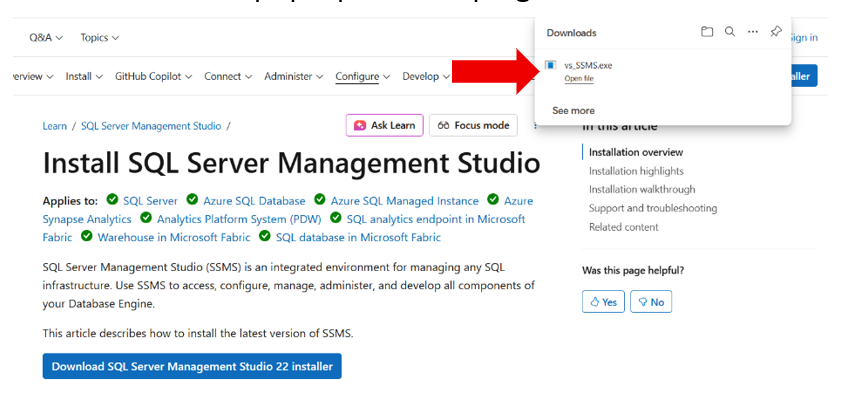
Task: Click Open file link under vs_SSMS.exe
Action: (579, 79)
